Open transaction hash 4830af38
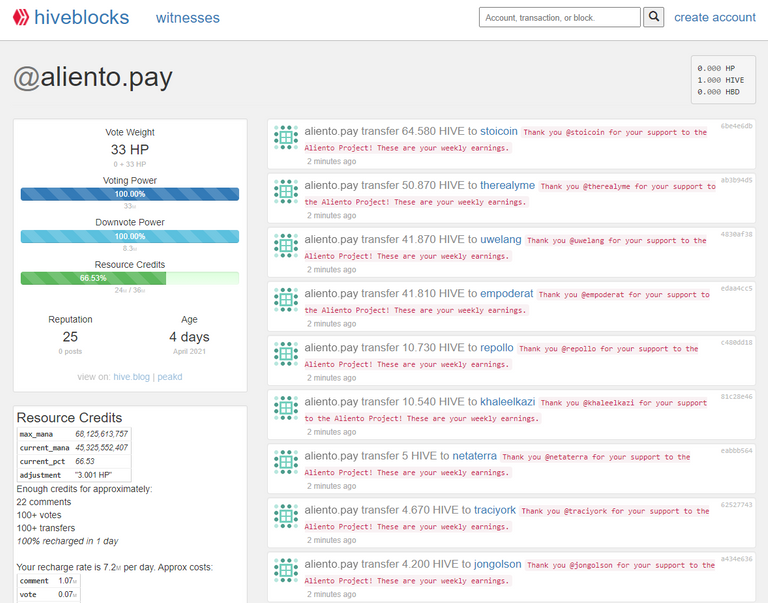Screen dimensions: 768x603 click(736, 234)
